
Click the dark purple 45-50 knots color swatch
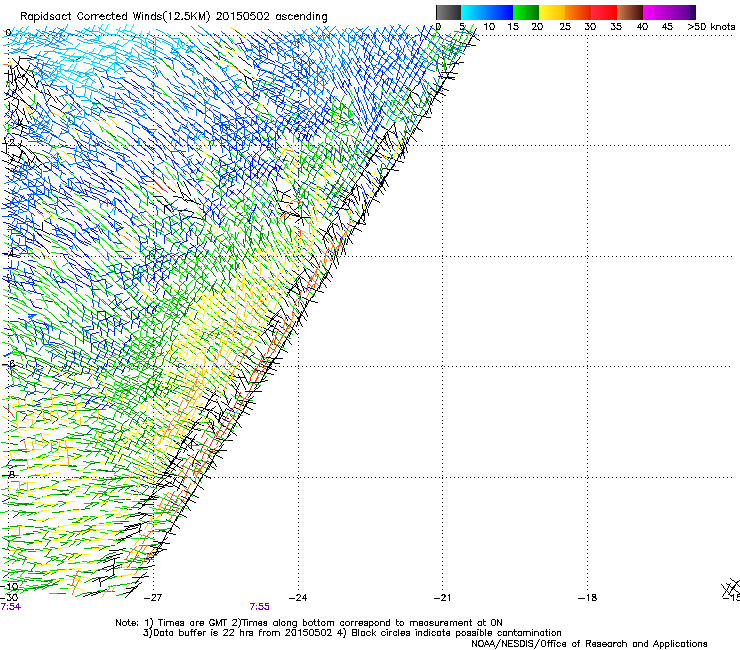682,12
